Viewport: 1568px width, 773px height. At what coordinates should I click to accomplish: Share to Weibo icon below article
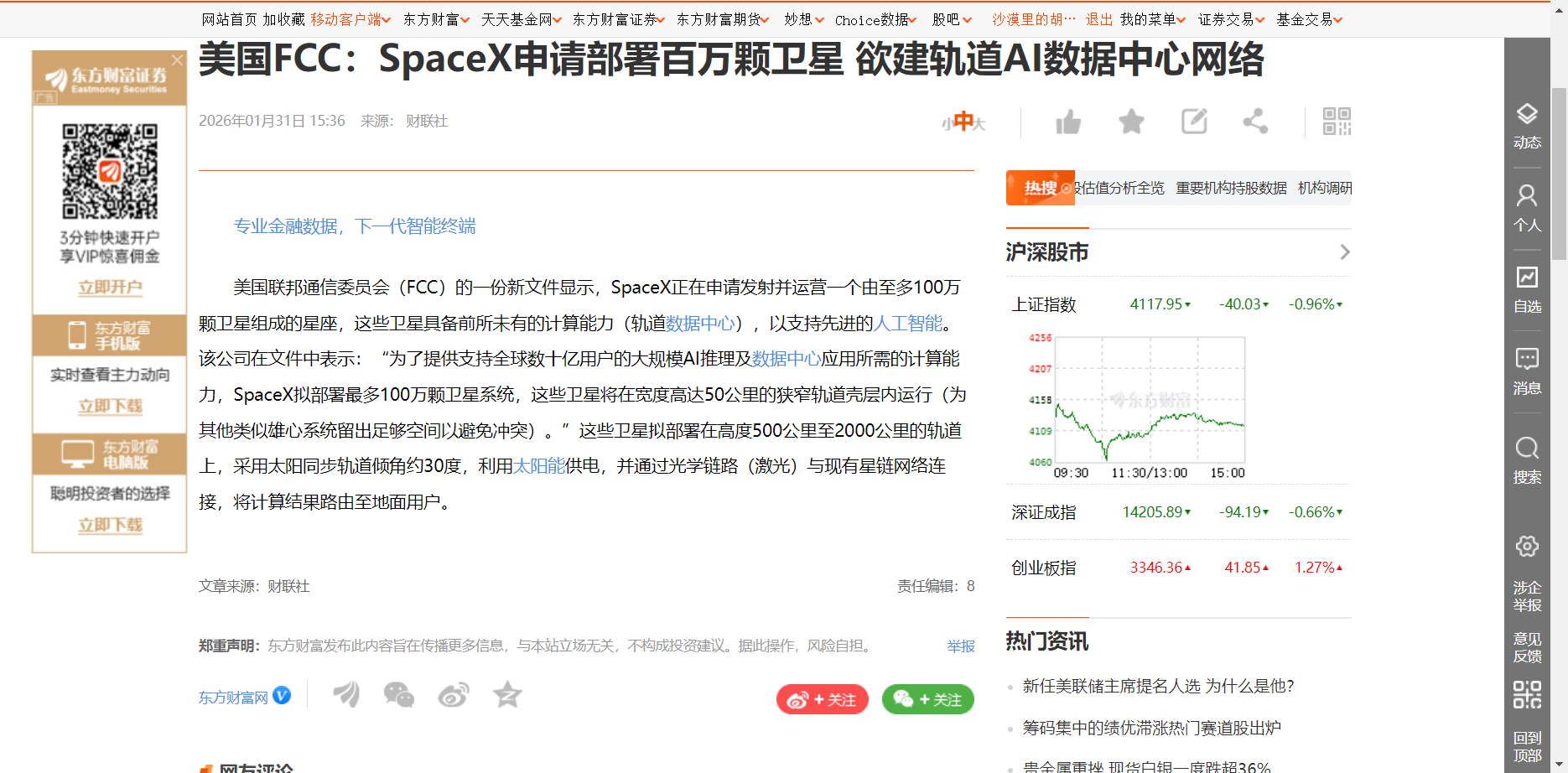click(454, 694)
